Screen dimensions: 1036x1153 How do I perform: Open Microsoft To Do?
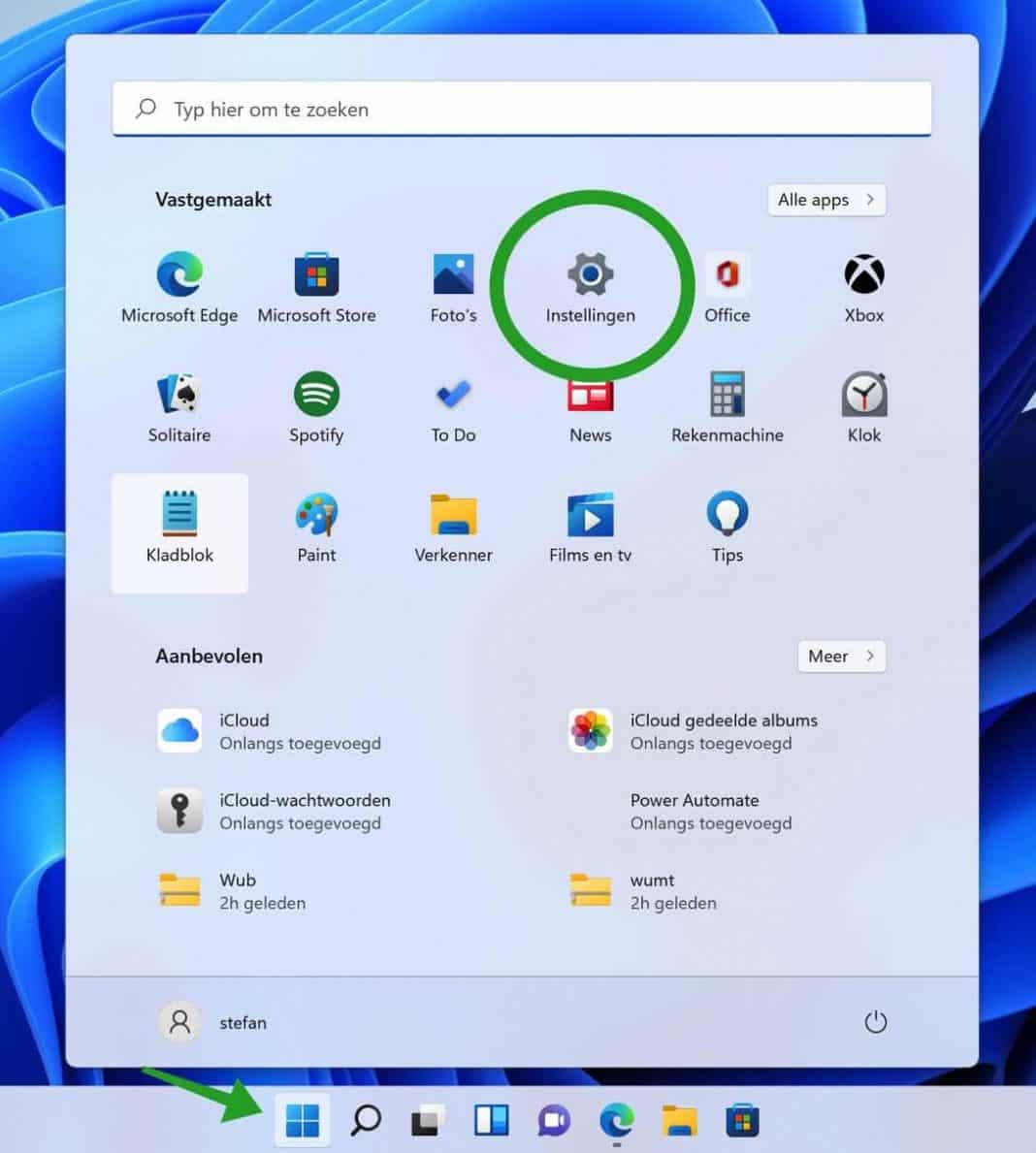pyautogui.click(x=453, y=407)
